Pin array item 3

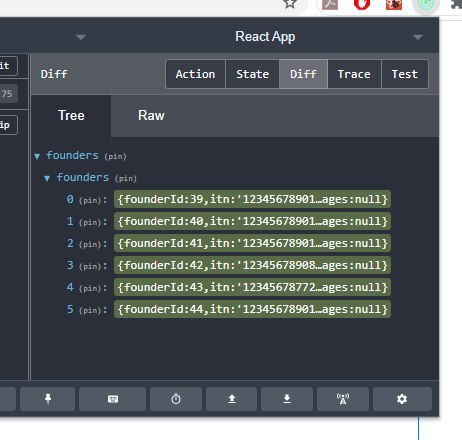[90, 266]
